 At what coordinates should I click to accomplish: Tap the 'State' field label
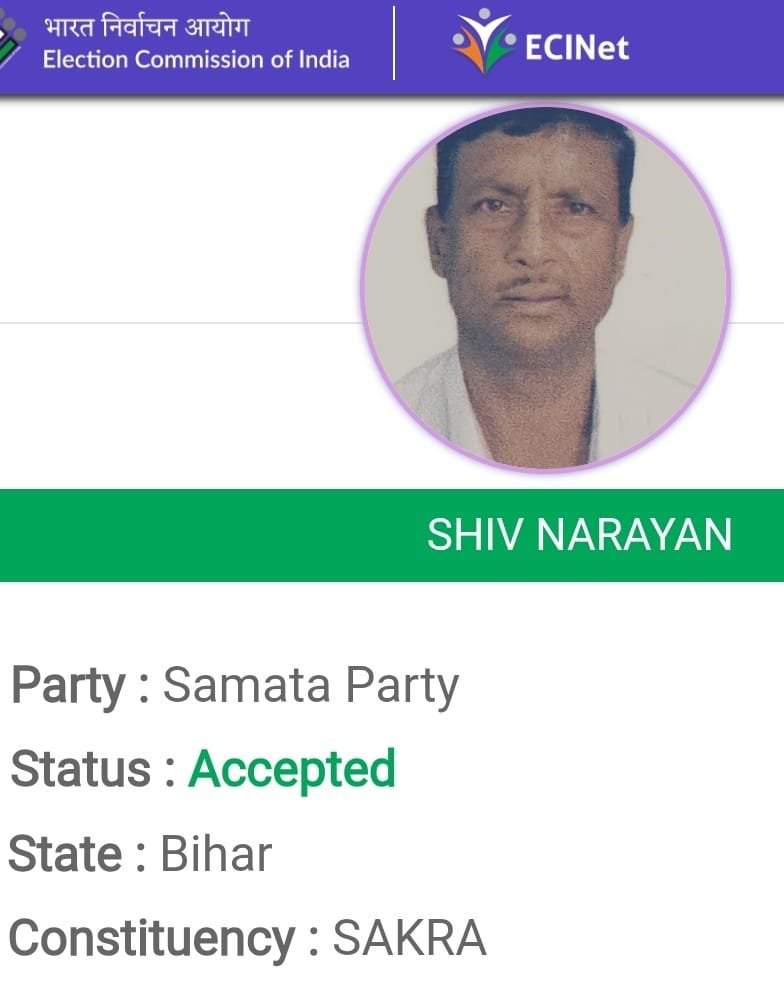point(65,854)
